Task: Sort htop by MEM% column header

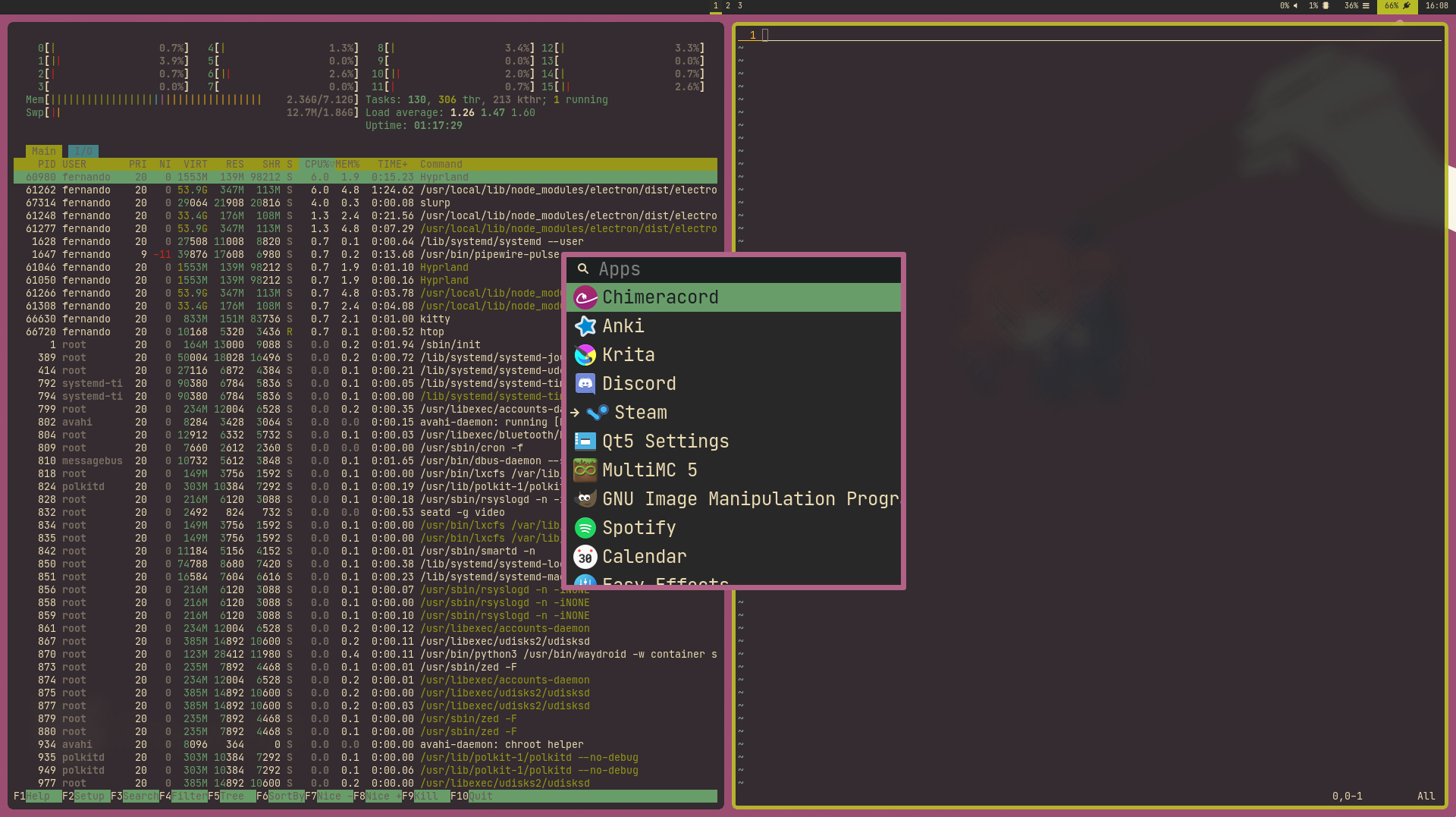Action: pyautogui.click(x=347, y=165)
